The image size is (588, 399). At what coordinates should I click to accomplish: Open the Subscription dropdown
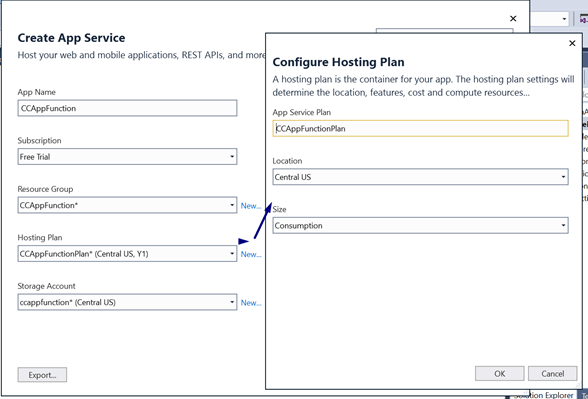[127, 156]
